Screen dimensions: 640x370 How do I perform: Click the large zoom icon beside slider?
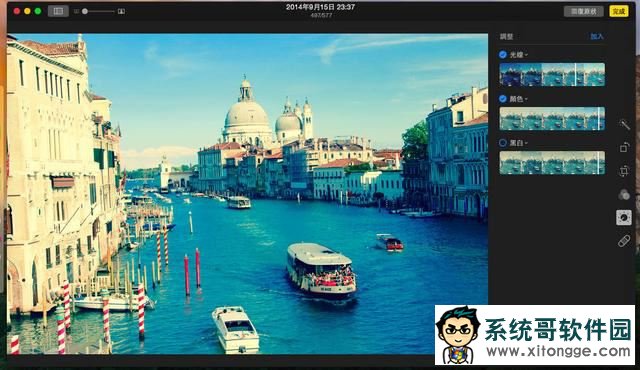tap(121, 11)
